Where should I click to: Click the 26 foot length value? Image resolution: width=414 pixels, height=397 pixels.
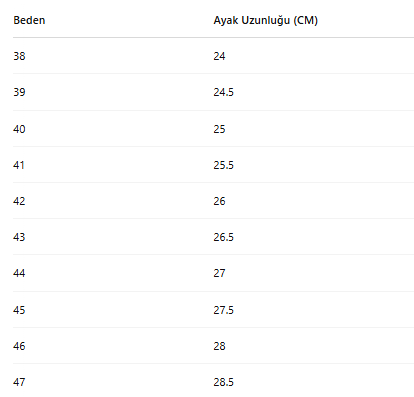(219, 201)
